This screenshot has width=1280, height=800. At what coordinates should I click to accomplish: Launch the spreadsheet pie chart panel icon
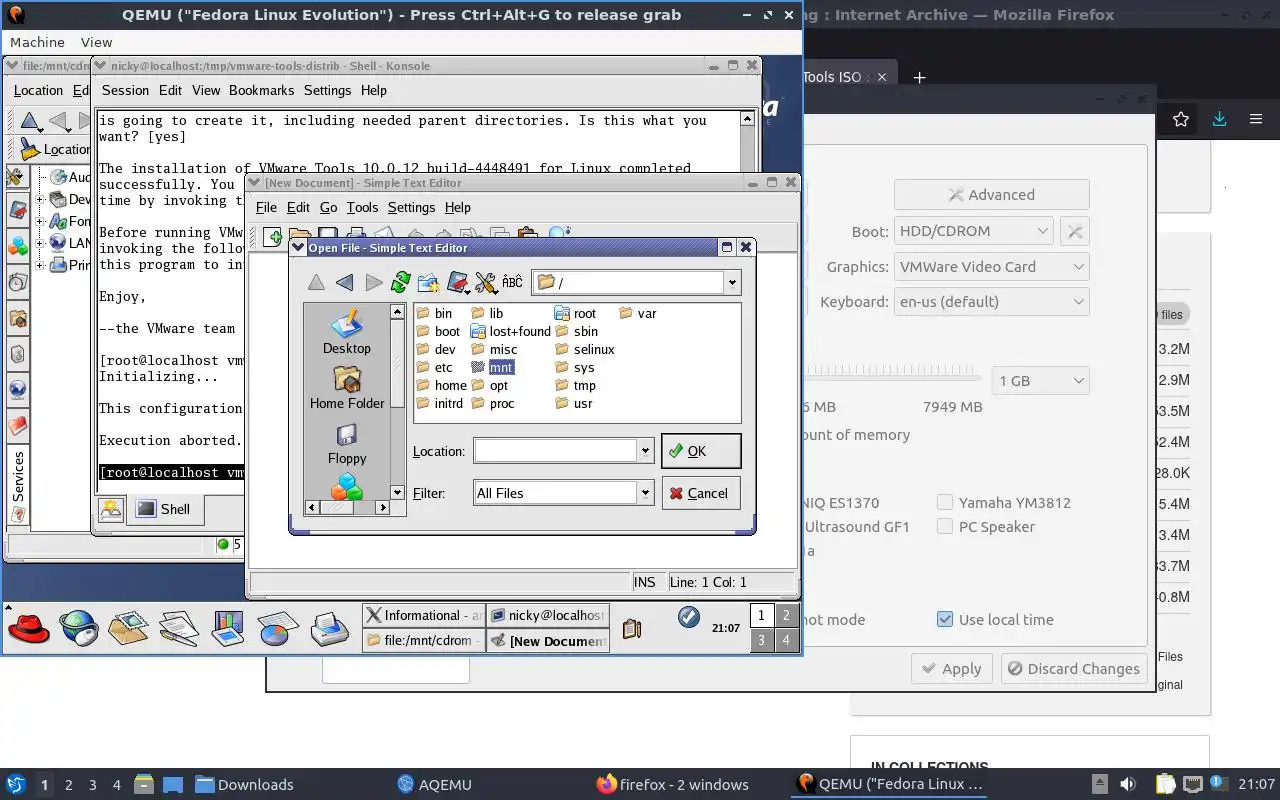click(x=277, y=628)
